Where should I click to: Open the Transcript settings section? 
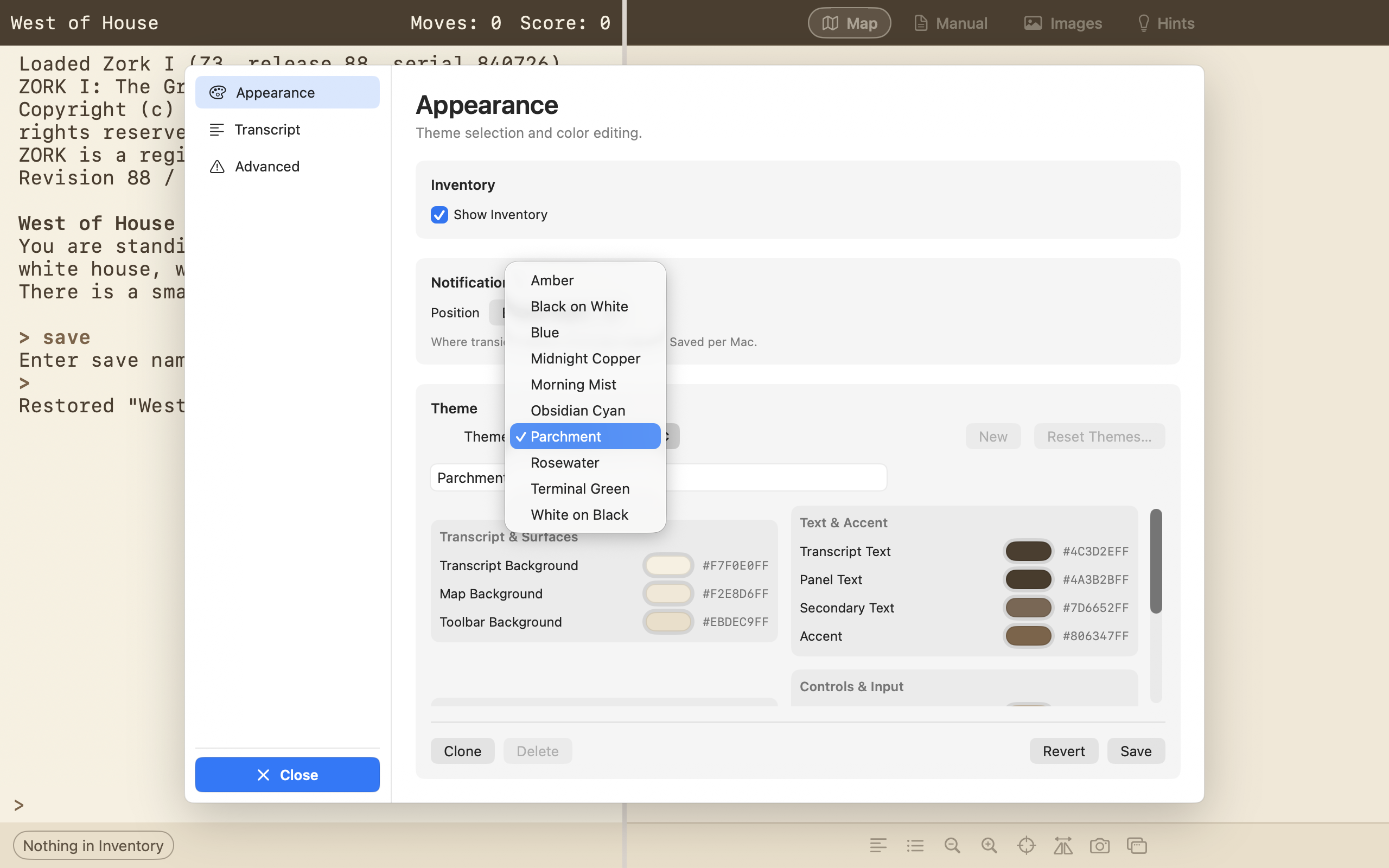(287, 130)
